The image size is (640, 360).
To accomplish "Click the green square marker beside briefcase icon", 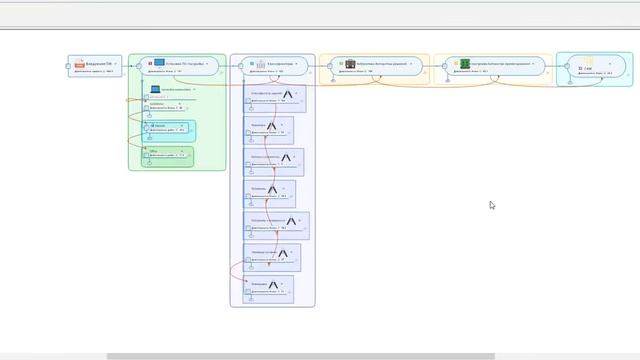I will coord(341,64).
